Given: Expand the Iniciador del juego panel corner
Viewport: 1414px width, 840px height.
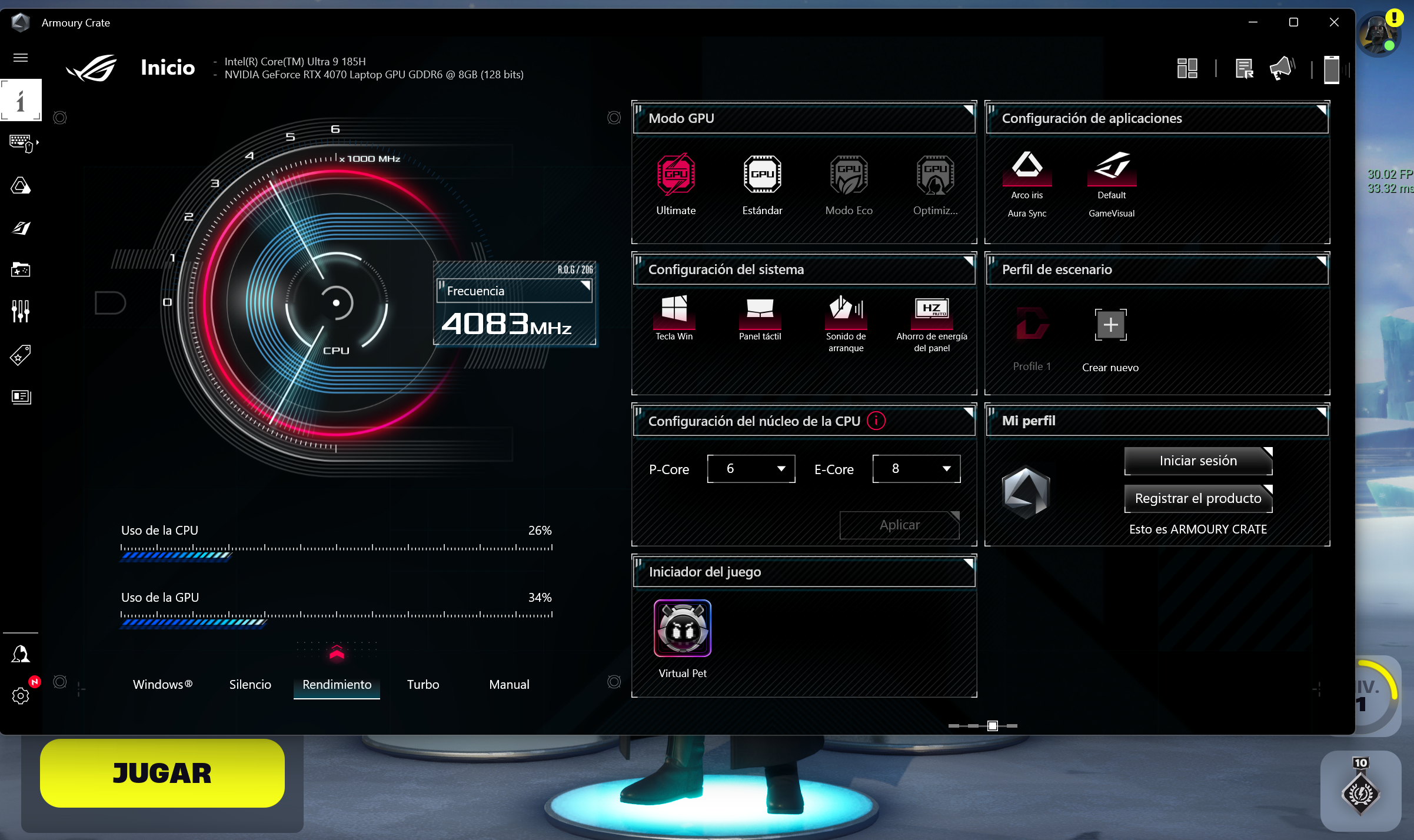Looking at the screenshot, I should (x=968, y=564).
